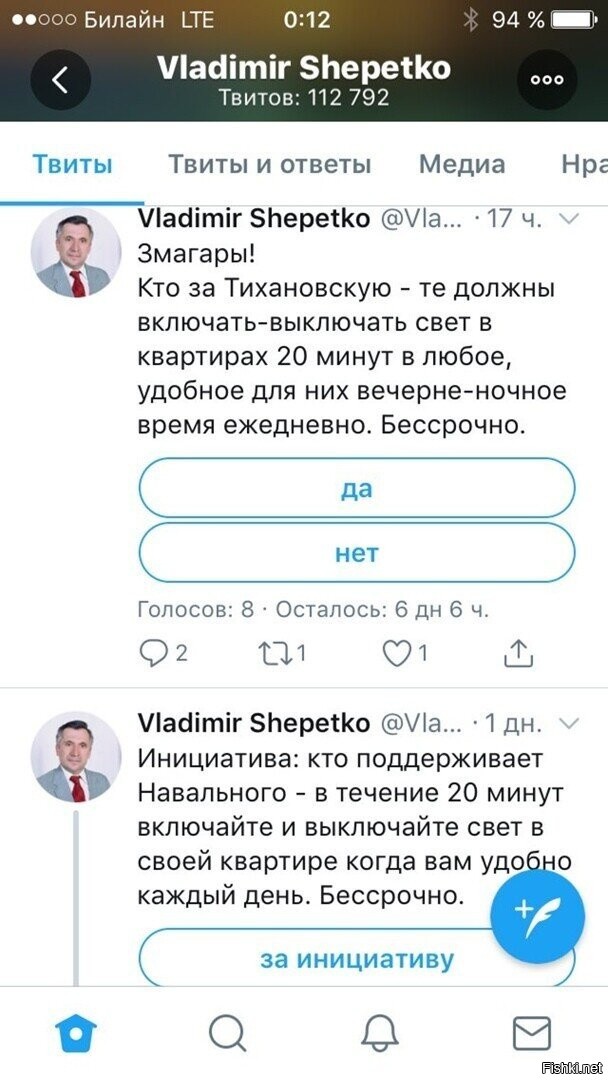Expand chevron menu on the 1 дн. tweet
The width and height of the screenshot is (608, 1080).
[x=568, y=723]
